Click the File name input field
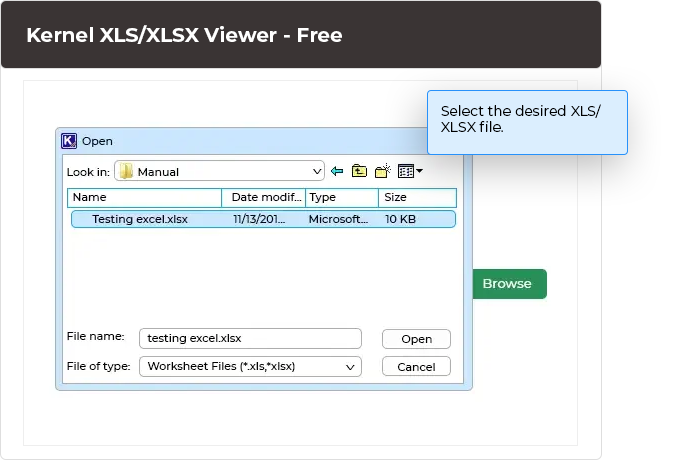The height and width of the screenshot is (460, 700). pos(250,339)
